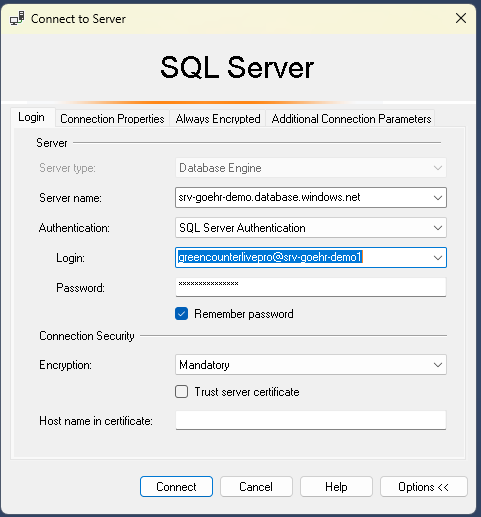481x517 pixels.
Task: Collapse the dialog with Options <<
Action: (424, 487)
